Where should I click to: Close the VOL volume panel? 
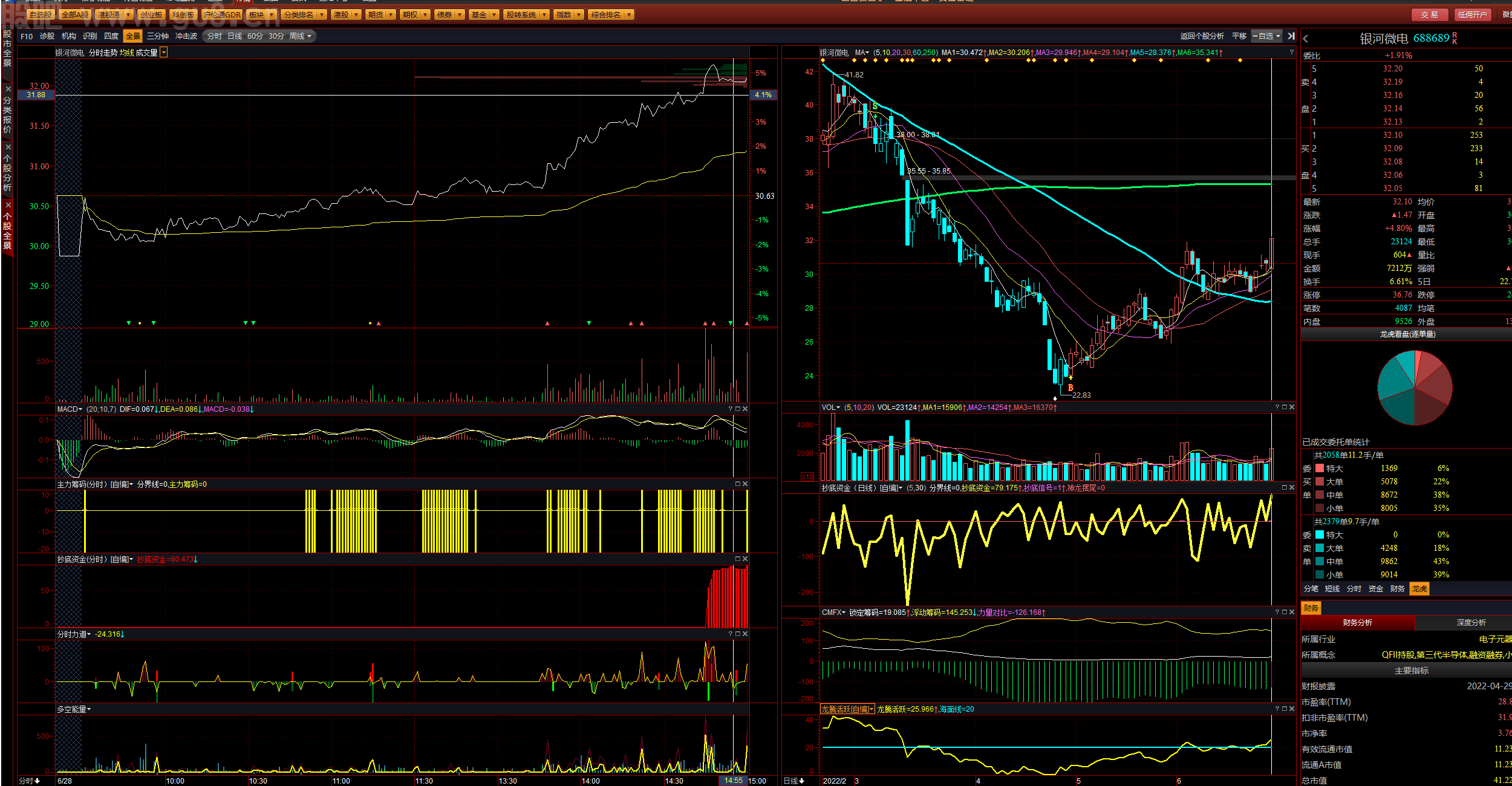[x=1292, y=408]
